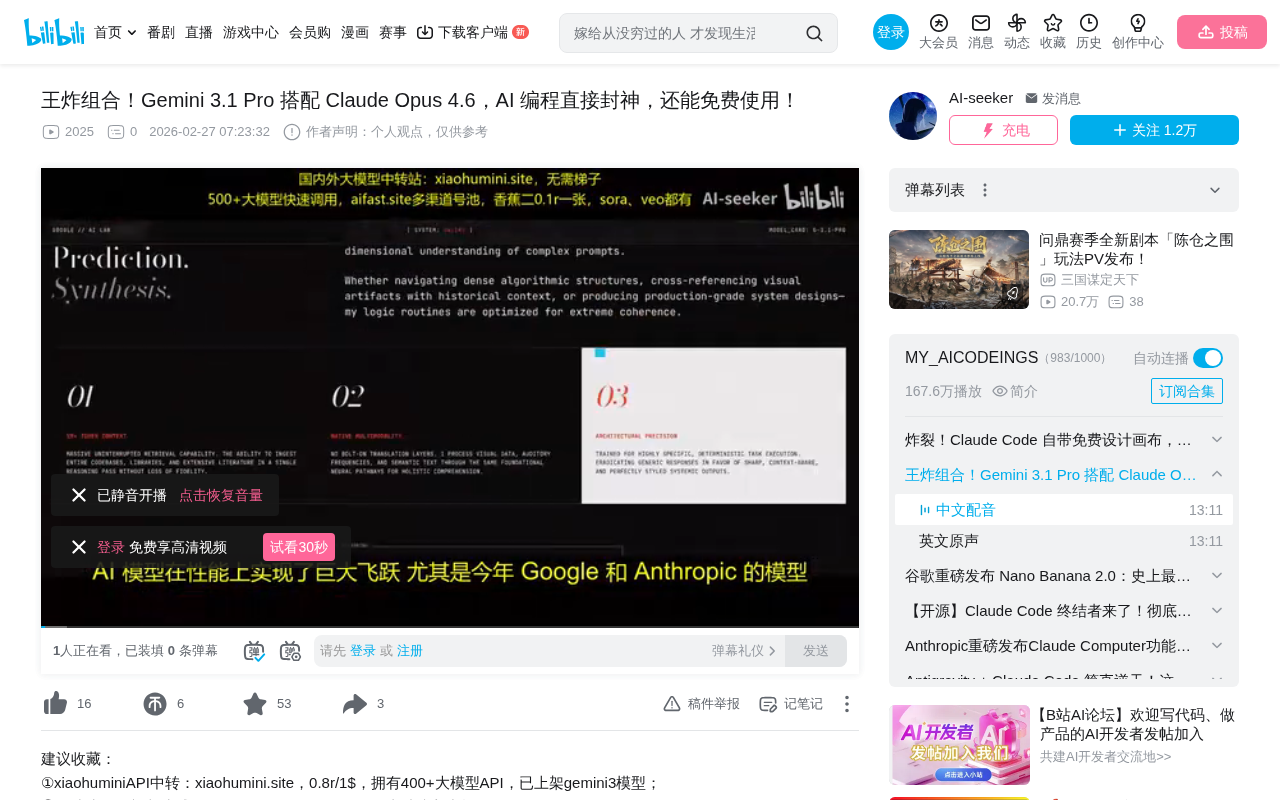
Task: Click the 下载客户端 download icon
Action: [425, 32]
